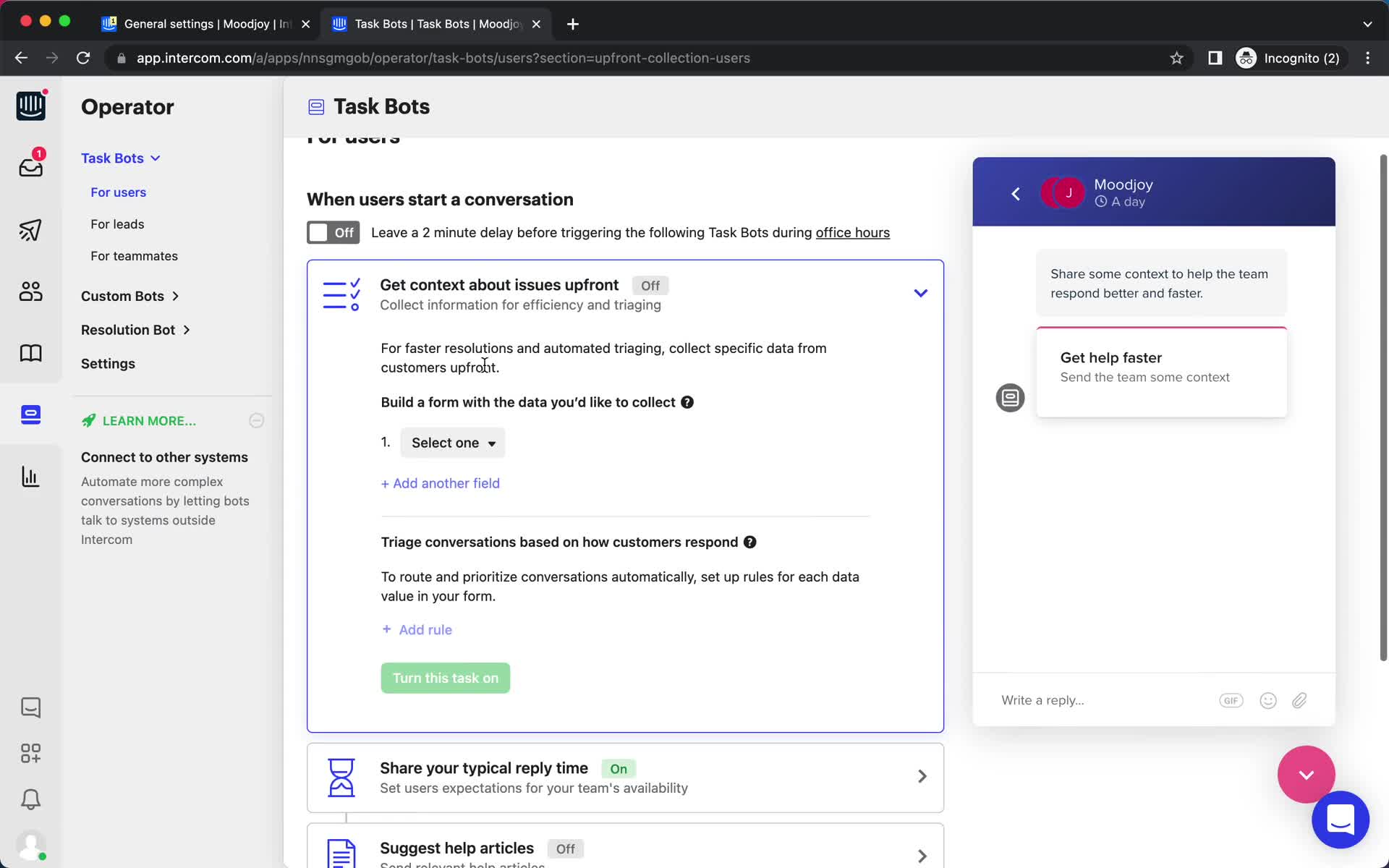Select For leads menu item
Viewport: 1389px width, 868px height.
117,224
